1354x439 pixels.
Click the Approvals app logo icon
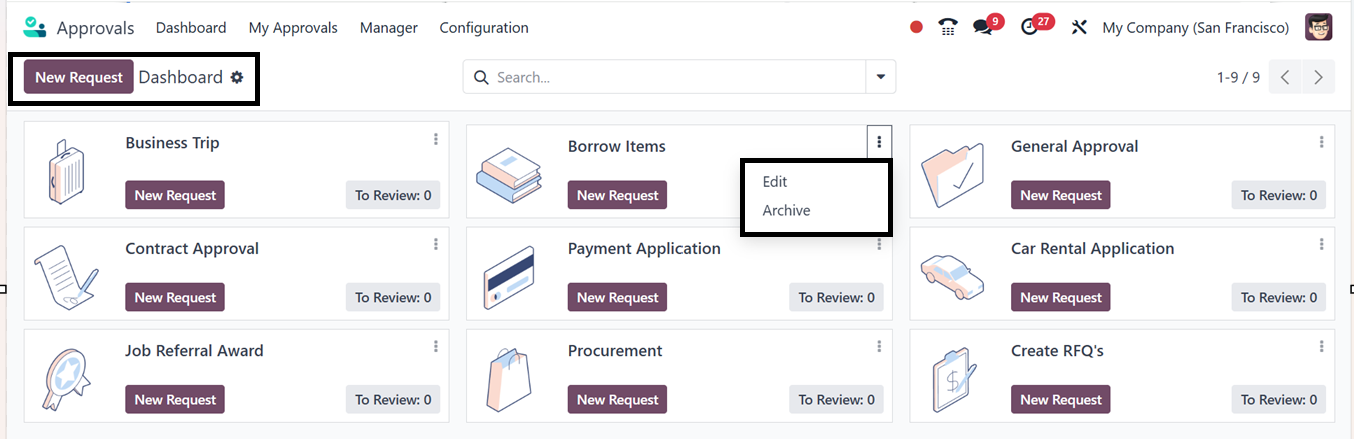point(35,27)
